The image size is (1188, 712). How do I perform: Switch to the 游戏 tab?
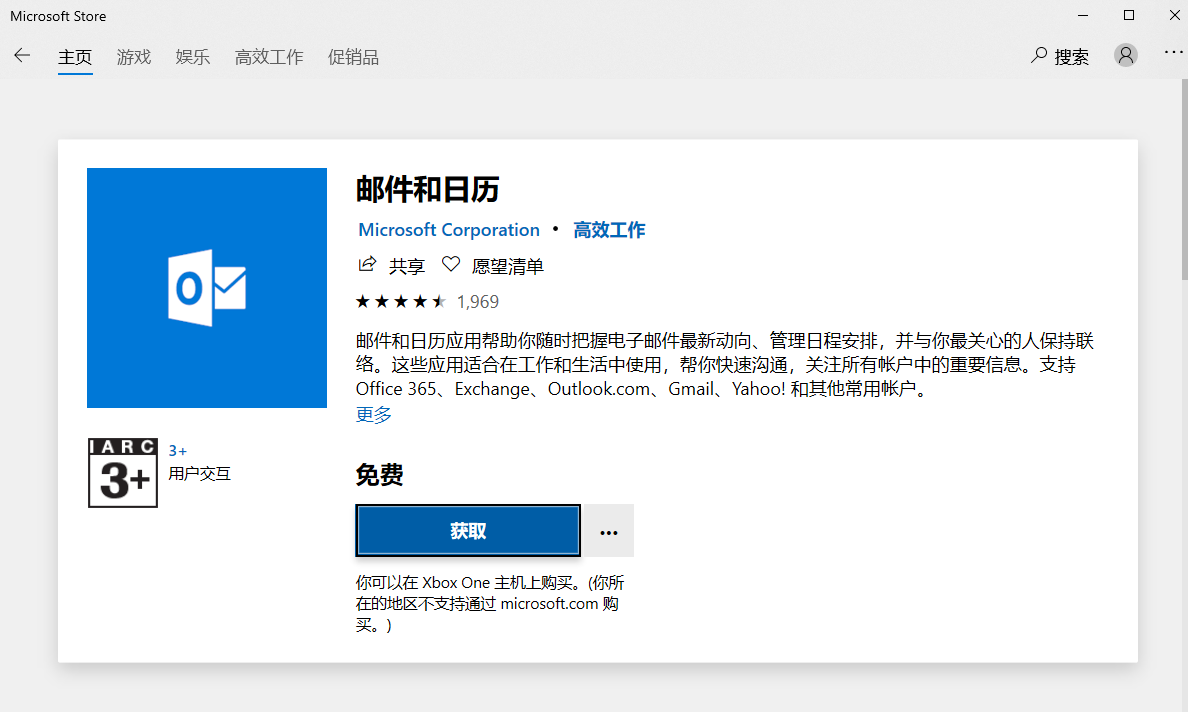(x=134, y=57)
